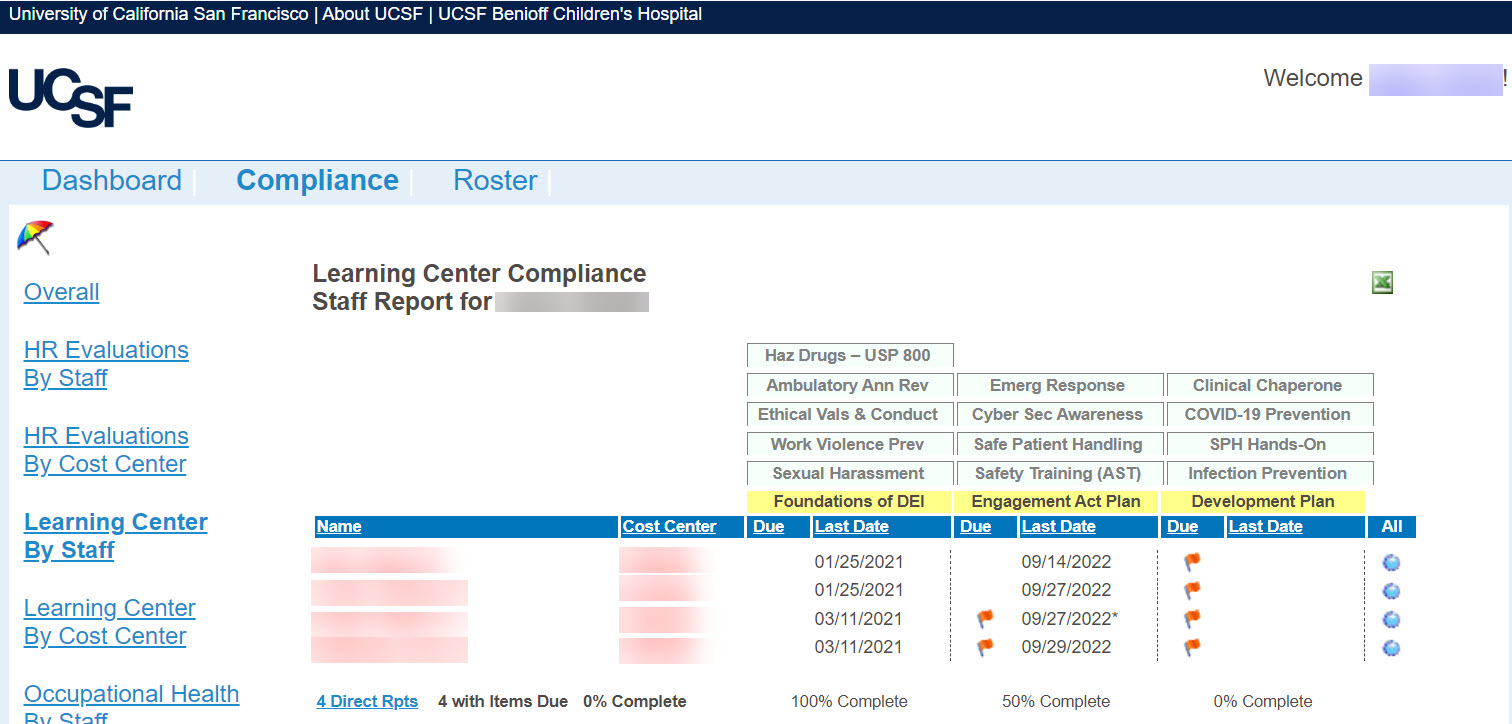Screen dimensions: 1512x724
Task: Switch to the Compliance tab
Action: pos(317,181)
